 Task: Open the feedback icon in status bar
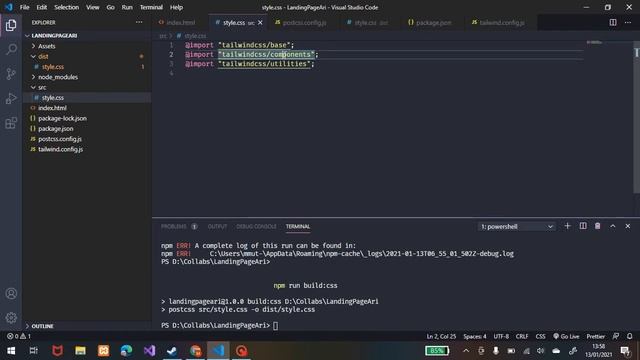pos(616,336)
